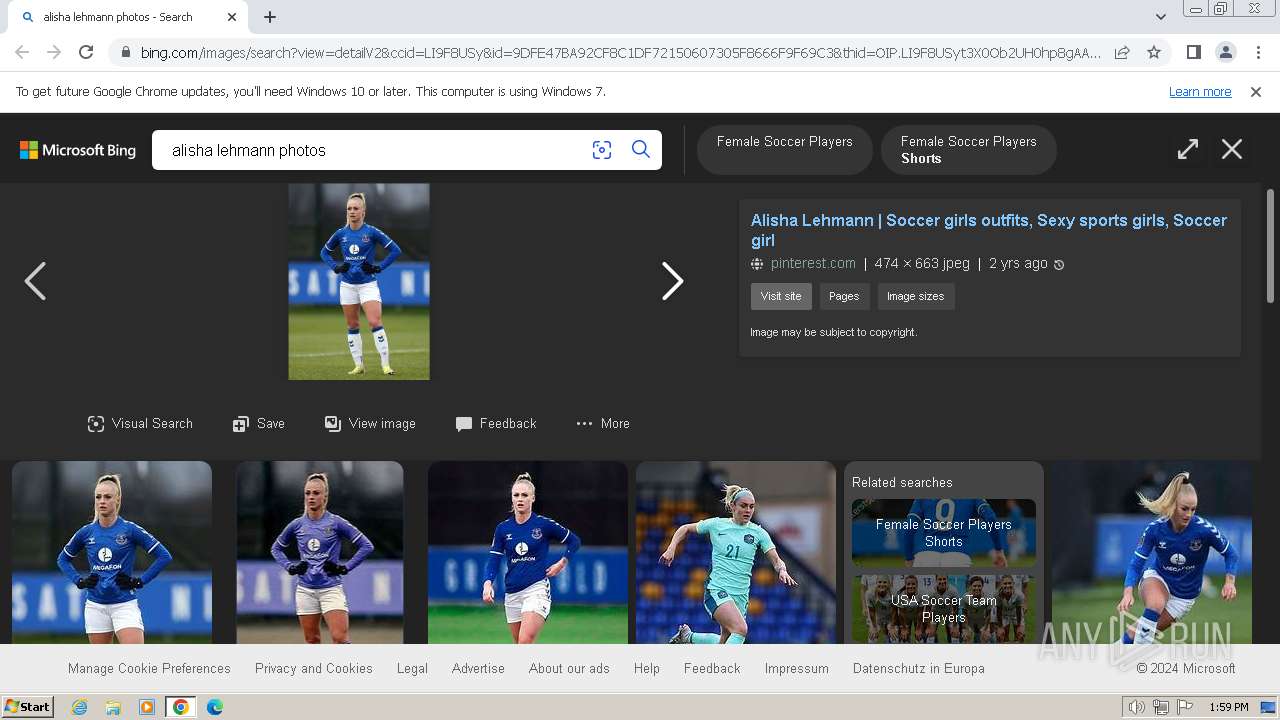1280x720 pixels.
Task: Click Visit site button
Action: coord(781,296)
